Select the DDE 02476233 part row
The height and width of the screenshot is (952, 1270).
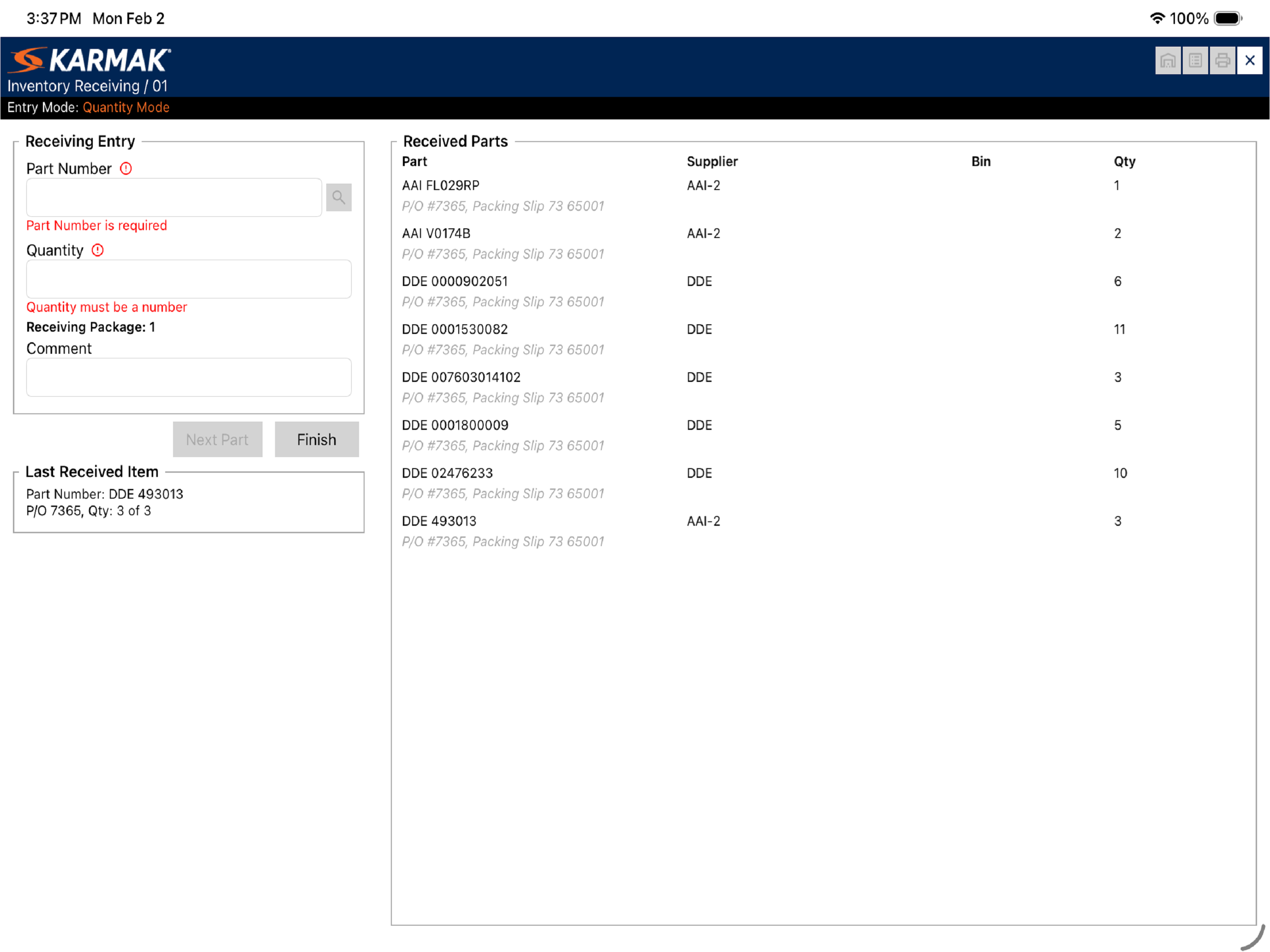click(823, 483)
